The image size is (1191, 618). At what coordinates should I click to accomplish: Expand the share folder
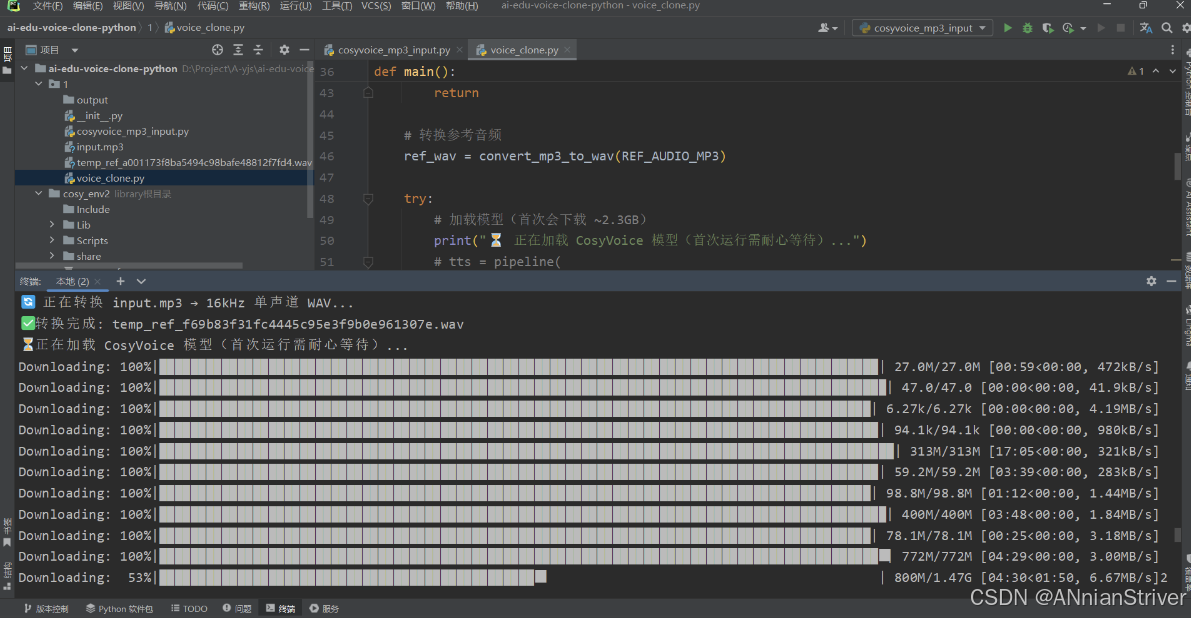click(52, 257)
